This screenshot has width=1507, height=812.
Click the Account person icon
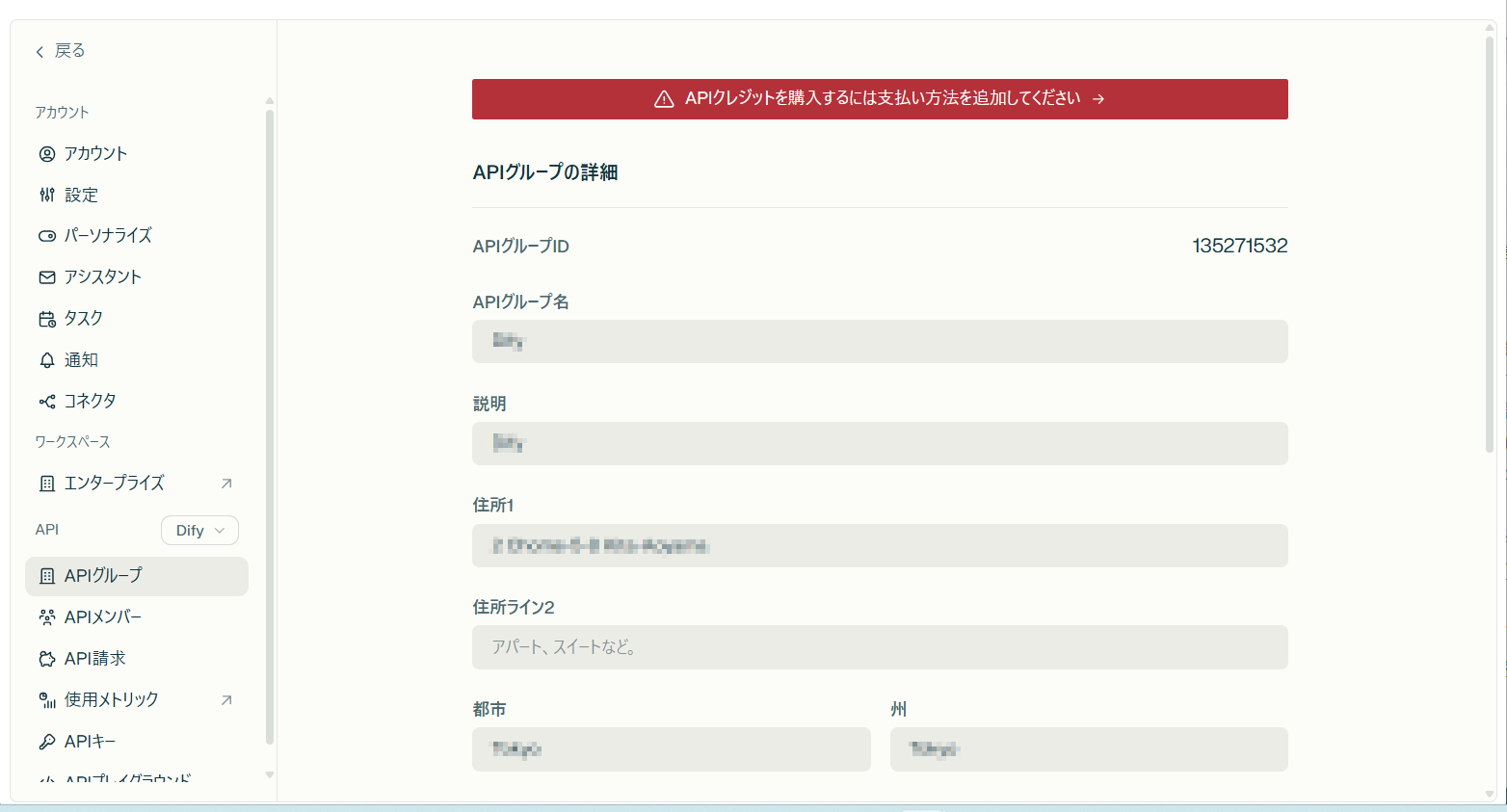[47, 154]
